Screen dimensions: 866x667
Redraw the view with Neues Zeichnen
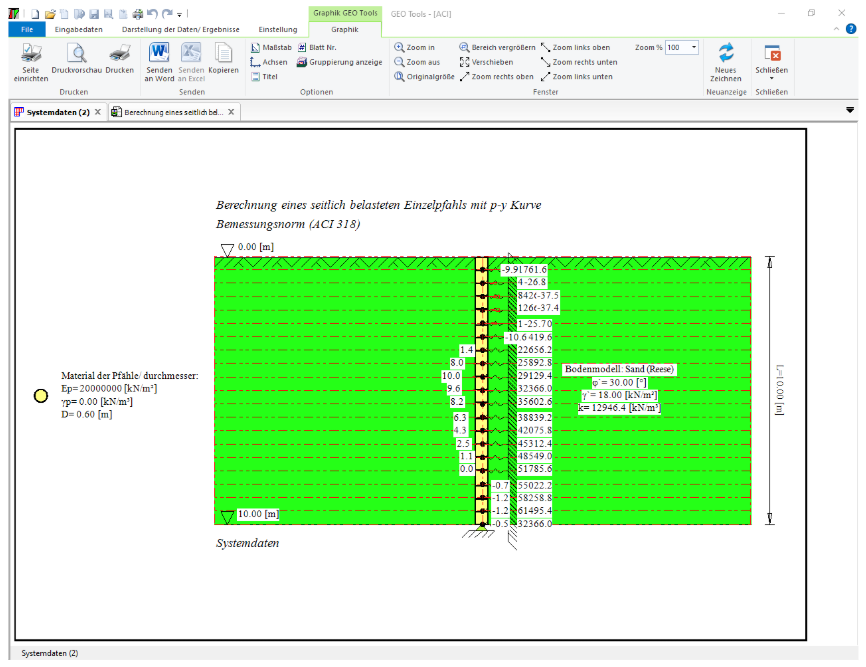pyautogui.click(x=726, y=62)
